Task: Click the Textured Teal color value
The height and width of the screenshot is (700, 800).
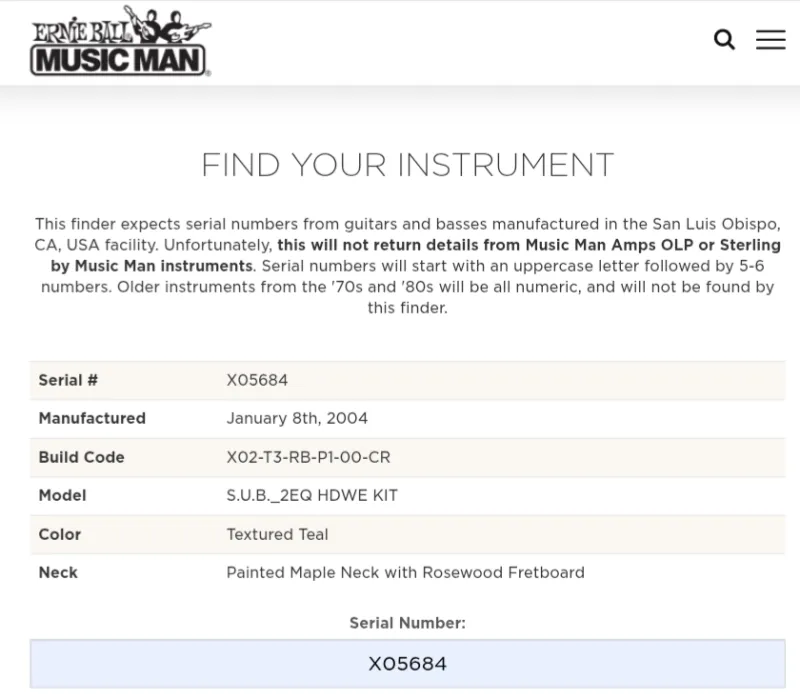Action: (277, 534)
